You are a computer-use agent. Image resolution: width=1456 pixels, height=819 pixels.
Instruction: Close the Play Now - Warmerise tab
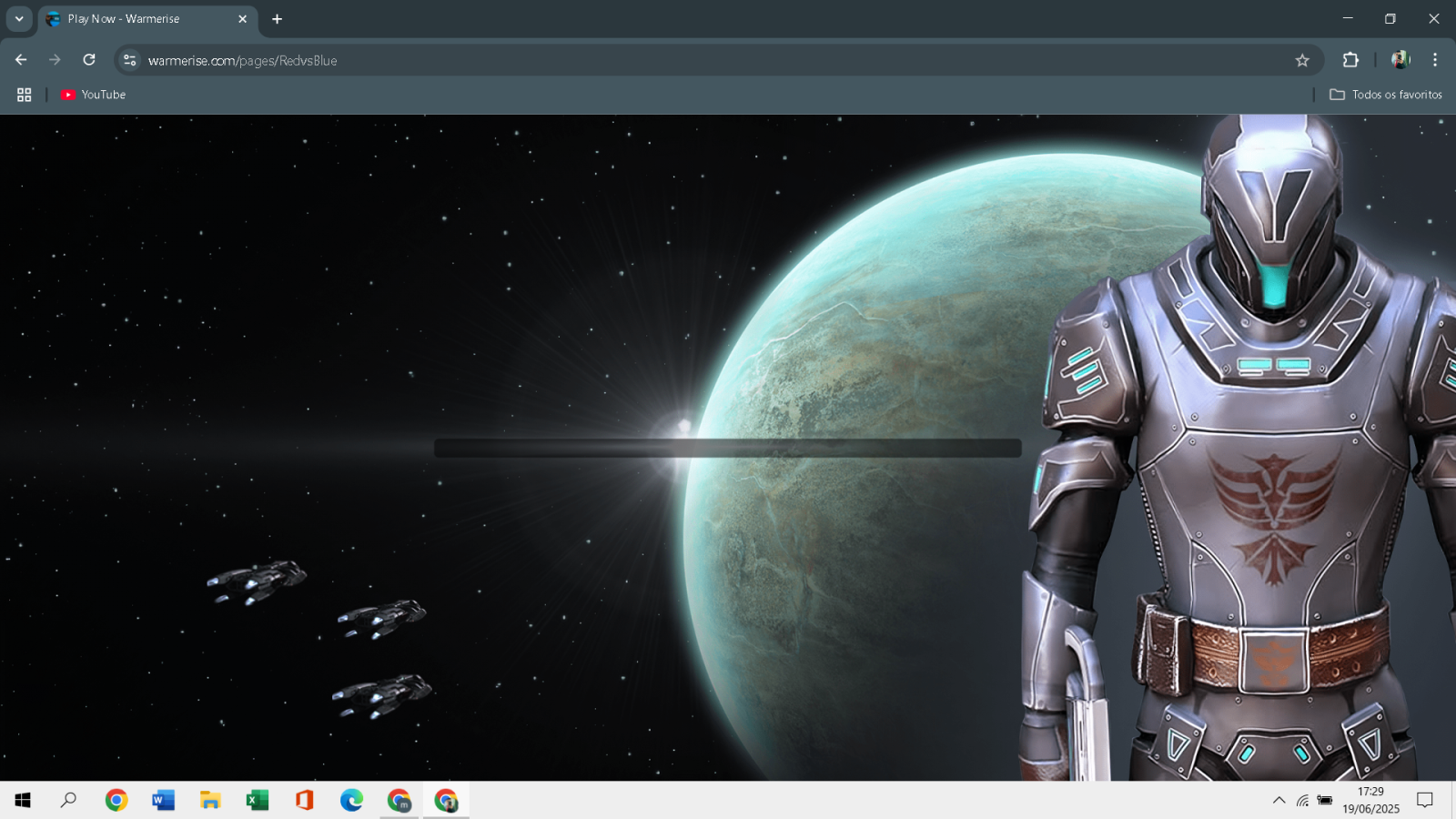pyautogui.click(x=242, y=19)
